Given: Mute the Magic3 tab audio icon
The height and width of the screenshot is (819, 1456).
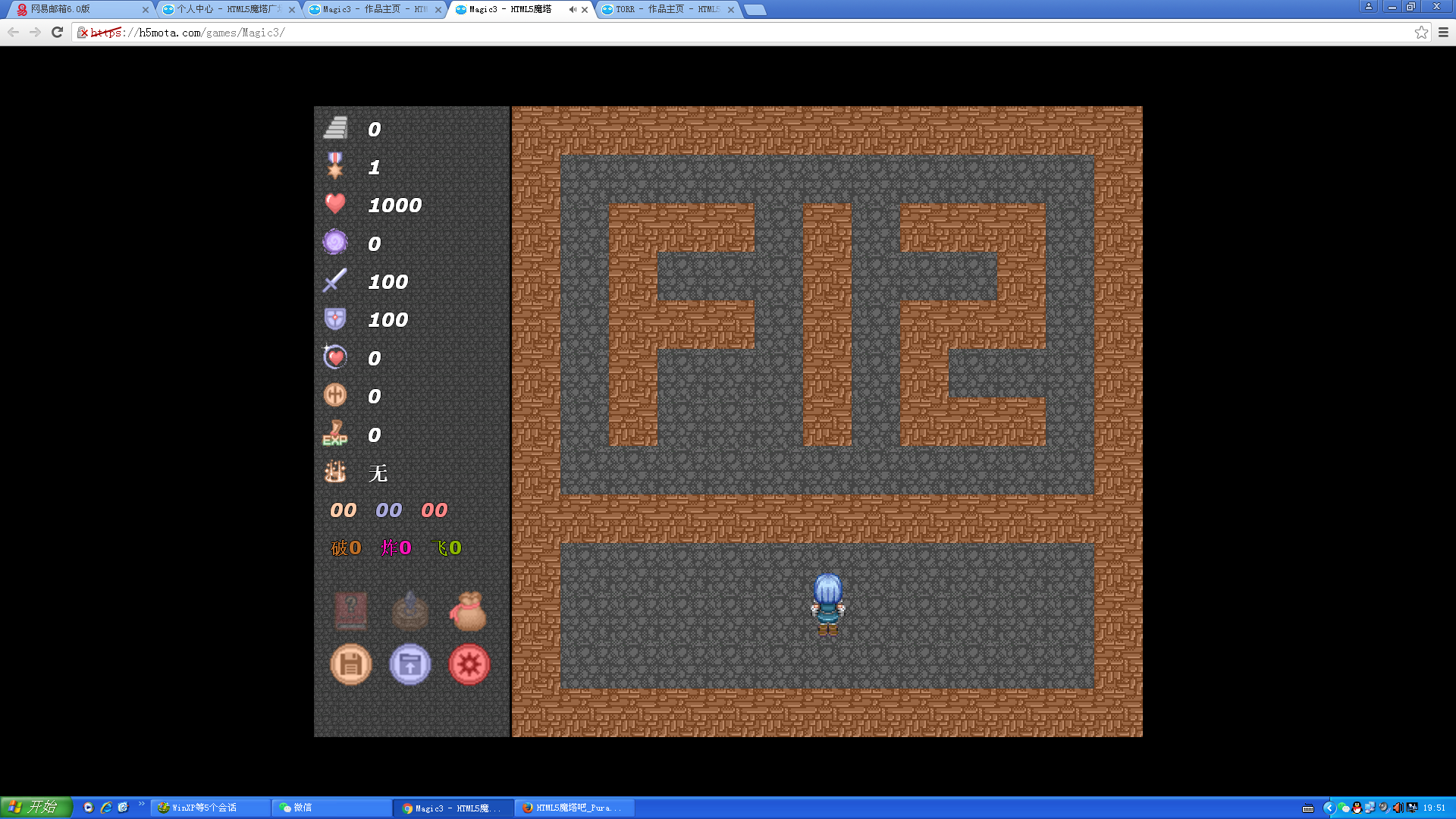Looking at the screenshot, I should point(572,10).
